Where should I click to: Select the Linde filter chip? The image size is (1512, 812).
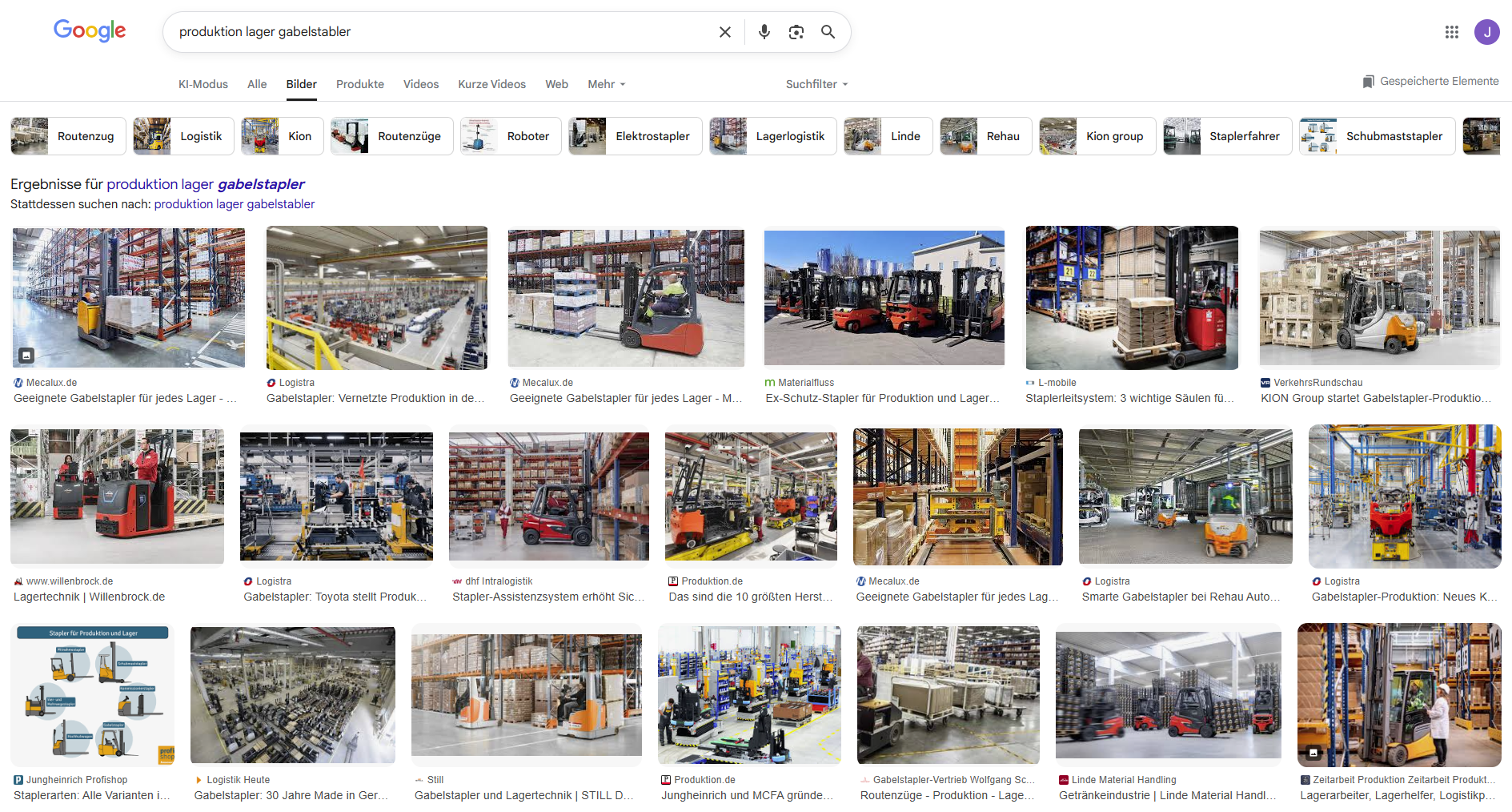888,136
